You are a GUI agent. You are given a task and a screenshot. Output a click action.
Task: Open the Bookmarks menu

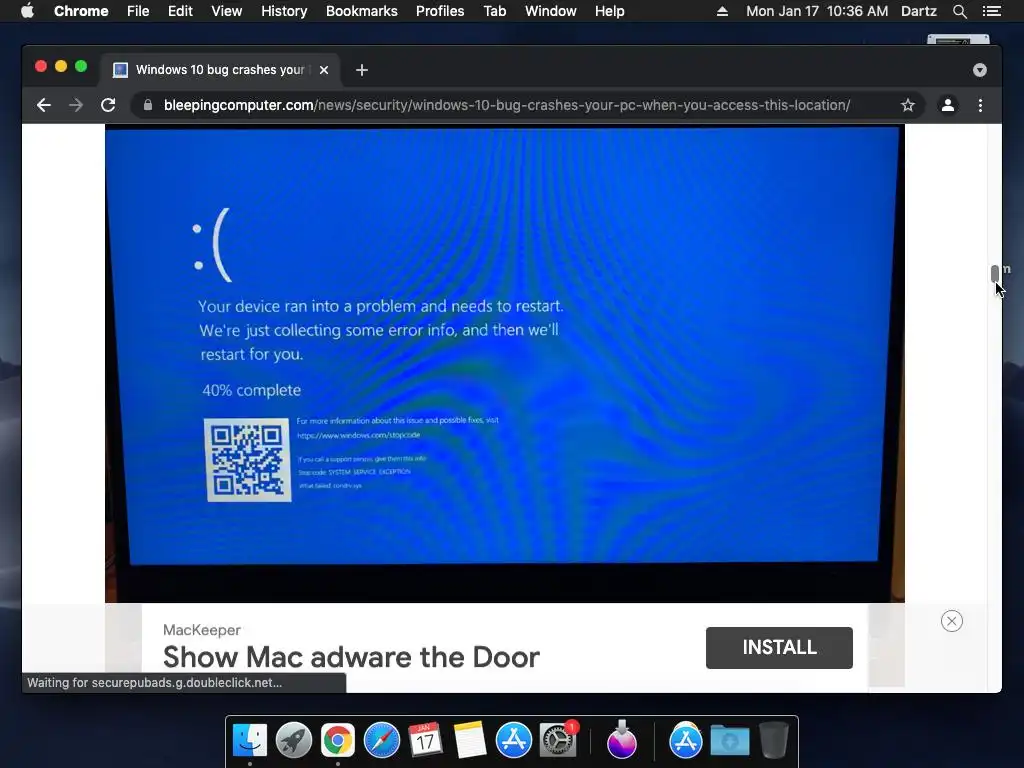coord(362,11)
